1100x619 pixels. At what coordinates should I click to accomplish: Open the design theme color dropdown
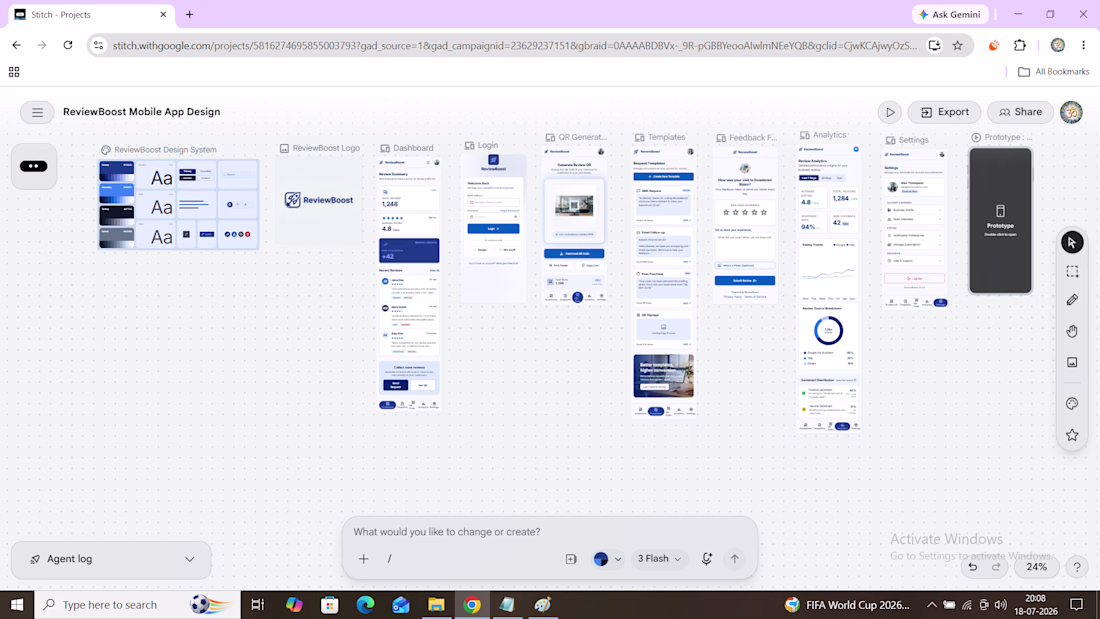pyautogui.click(x=608, y=559)
